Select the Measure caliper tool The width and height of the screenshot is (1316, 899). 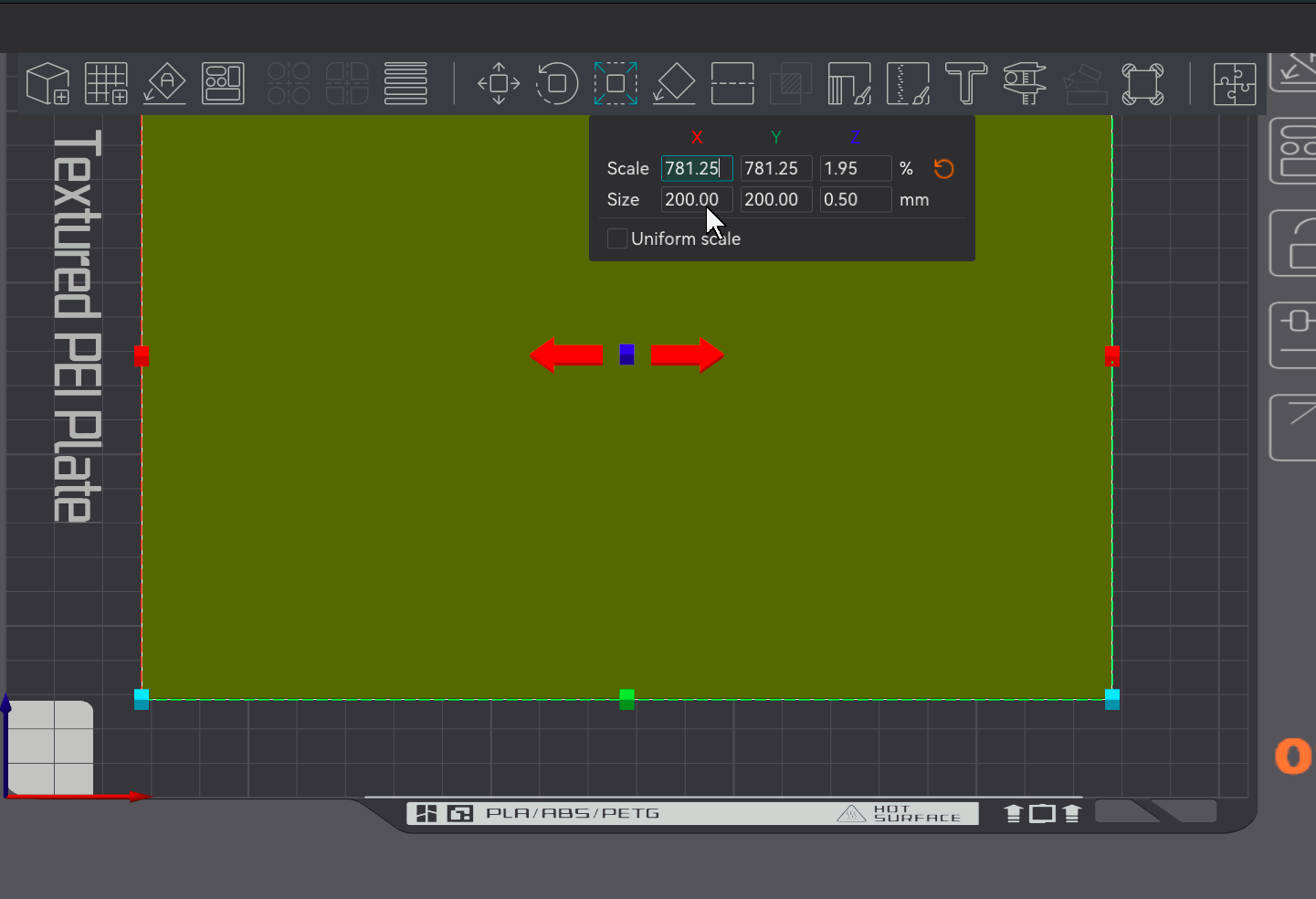coord(1025,83)
